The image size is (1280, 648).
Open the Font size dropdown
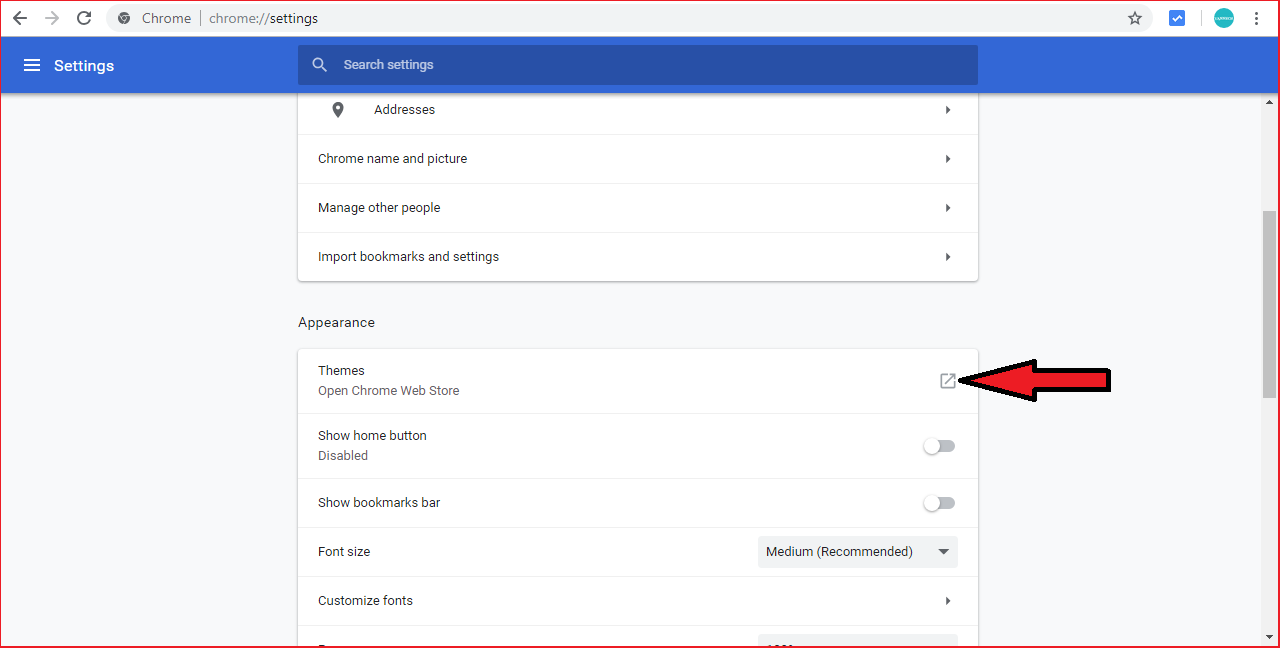point(857,551)
